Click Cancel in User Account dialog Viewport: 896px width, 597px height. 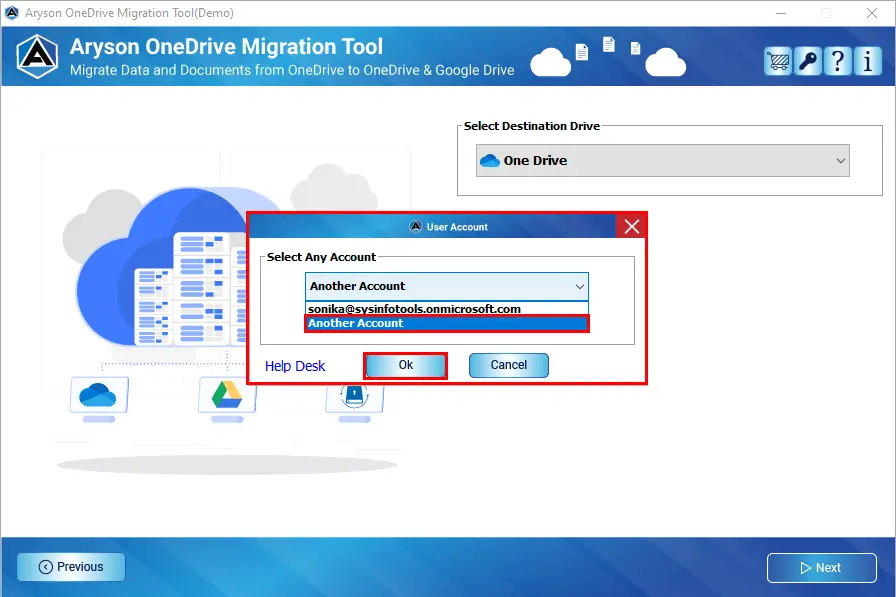pos(509,365)
